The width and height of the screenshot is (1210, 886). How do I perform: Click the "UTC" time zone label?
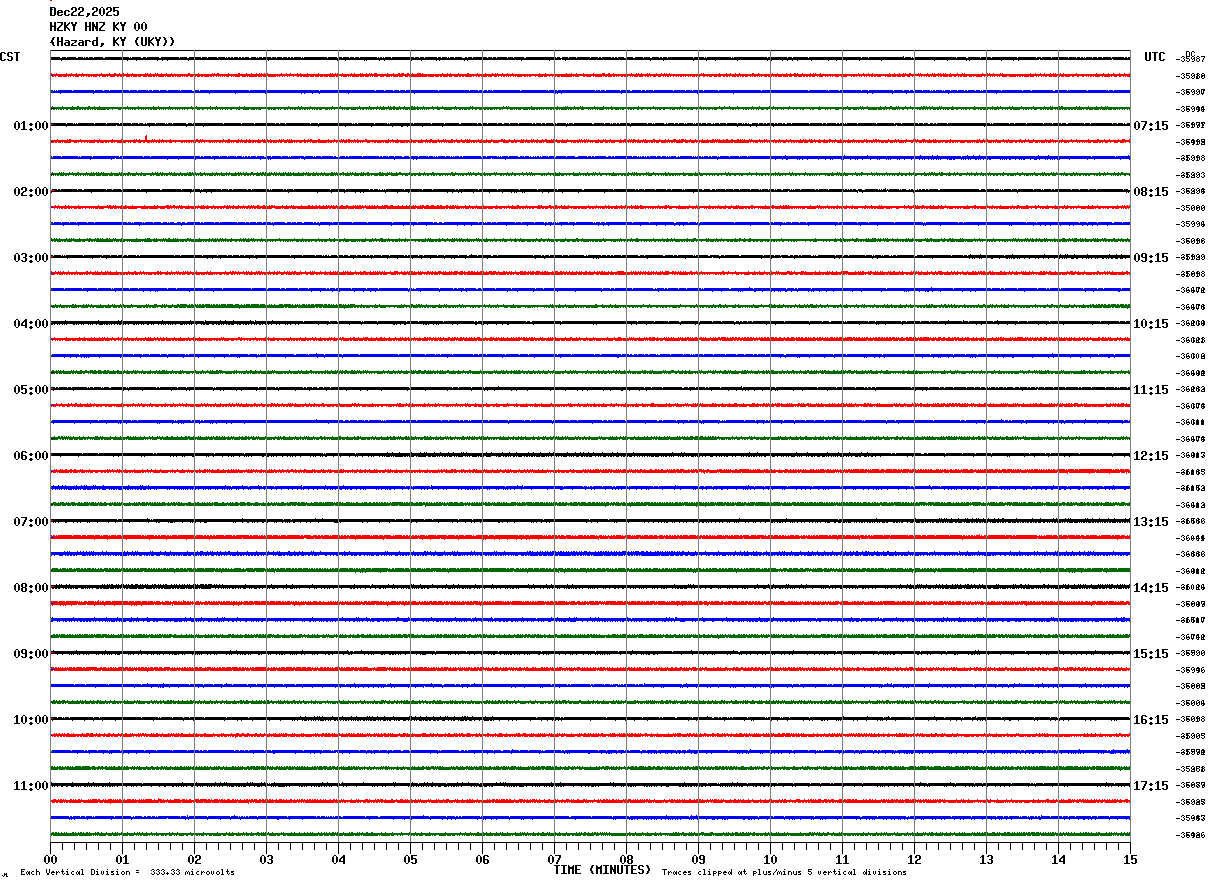pyautogui.click(x=1155, y=57)
